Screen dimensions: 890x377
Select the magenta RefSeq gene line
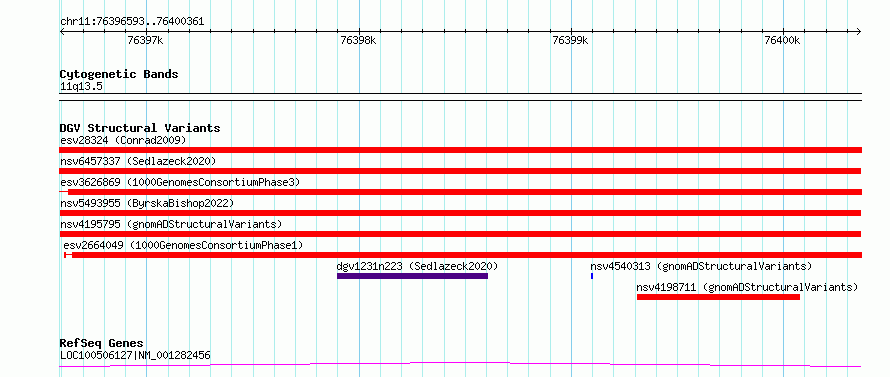click(x=460, y=365)
